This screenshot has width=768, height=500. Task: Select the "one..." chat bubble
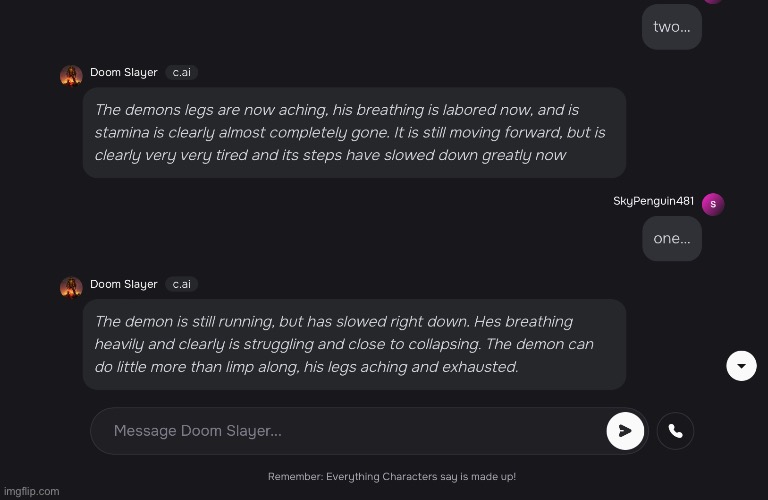coord(671,239)
